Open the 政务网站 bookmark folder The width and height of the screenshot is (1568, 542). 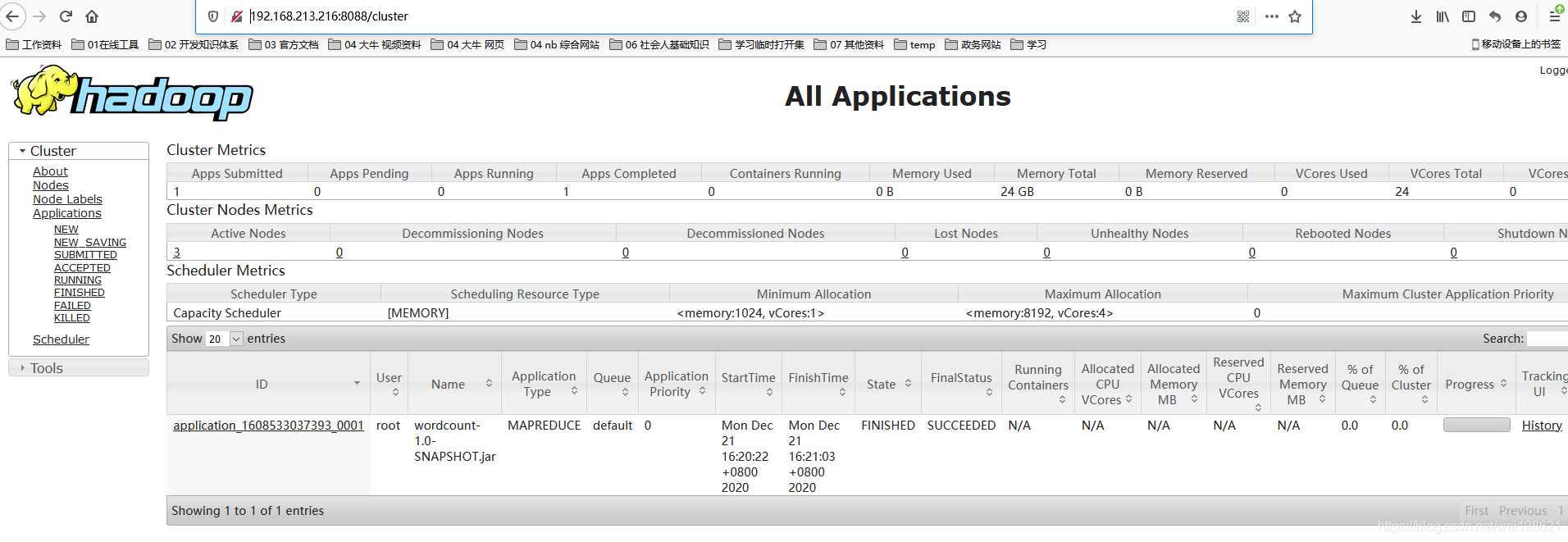click(x=973, y=45)
